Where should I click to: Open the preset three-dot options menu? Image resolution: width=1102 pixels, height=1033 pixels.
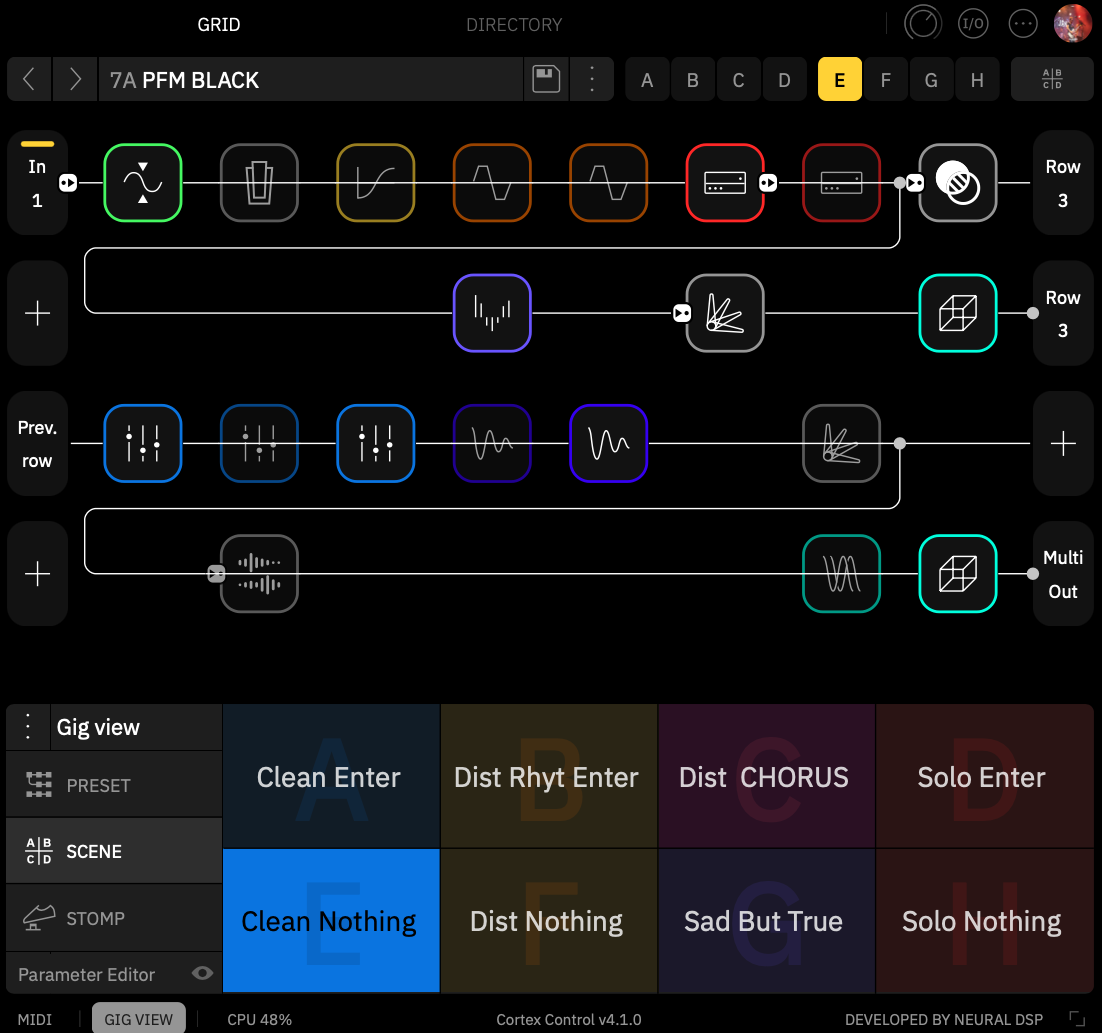coord(592,79)
